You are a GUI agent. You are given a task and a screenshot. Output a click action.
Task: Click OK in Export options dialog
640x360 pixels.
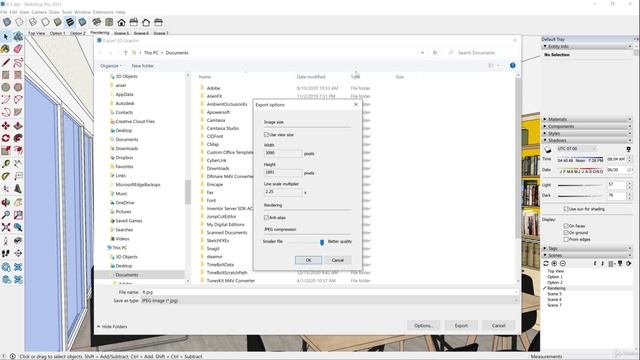[x=308, y=260]
